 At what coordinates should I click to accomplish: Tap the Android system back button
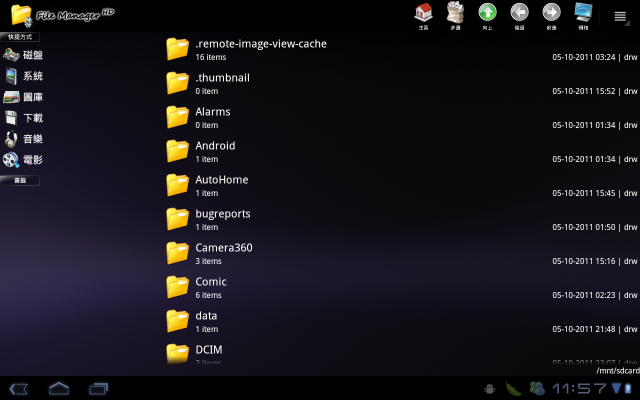pos(19,389)
